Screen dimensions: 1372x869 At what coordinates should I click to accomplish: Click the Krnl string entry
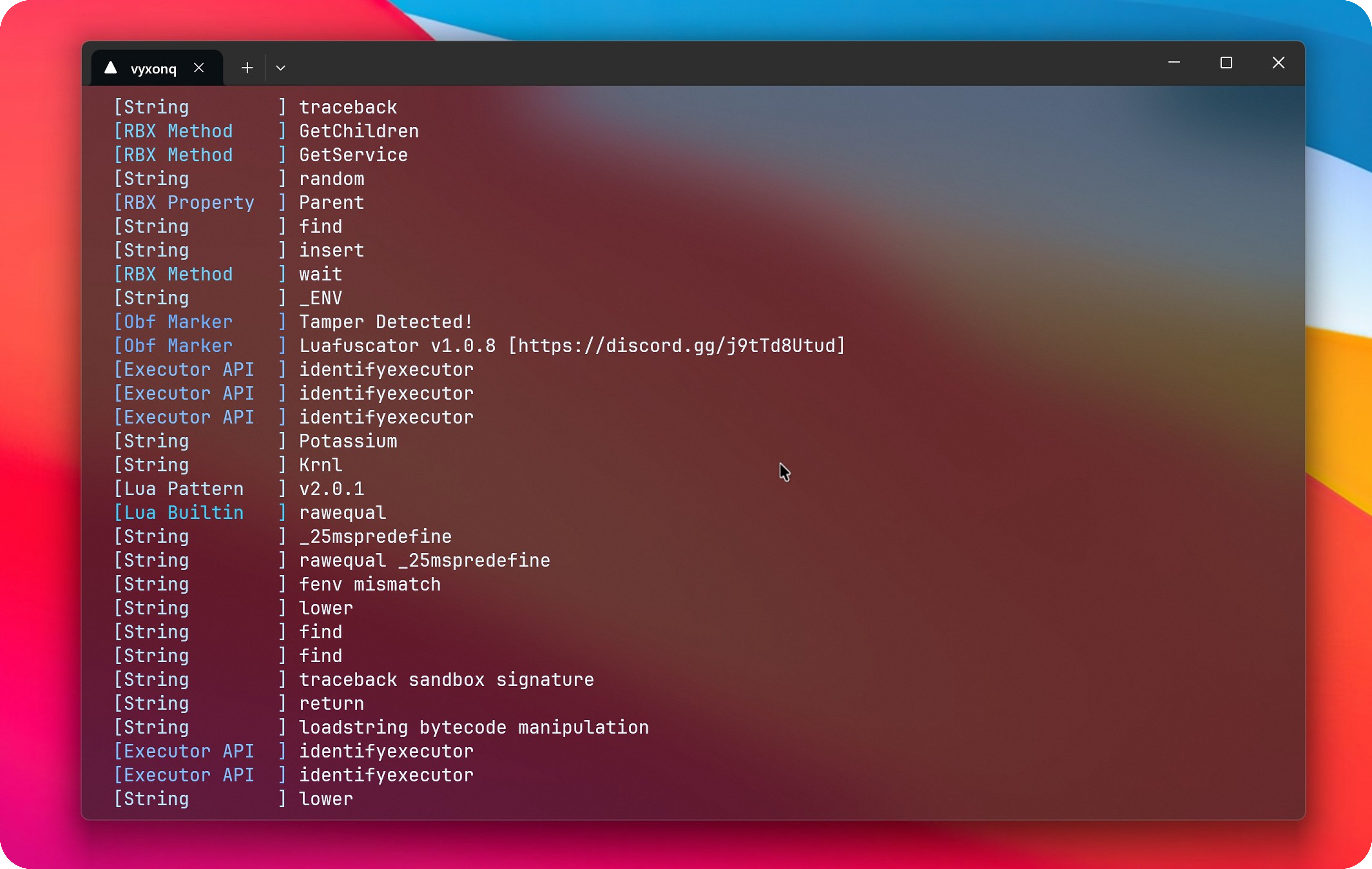click(320, 465)
